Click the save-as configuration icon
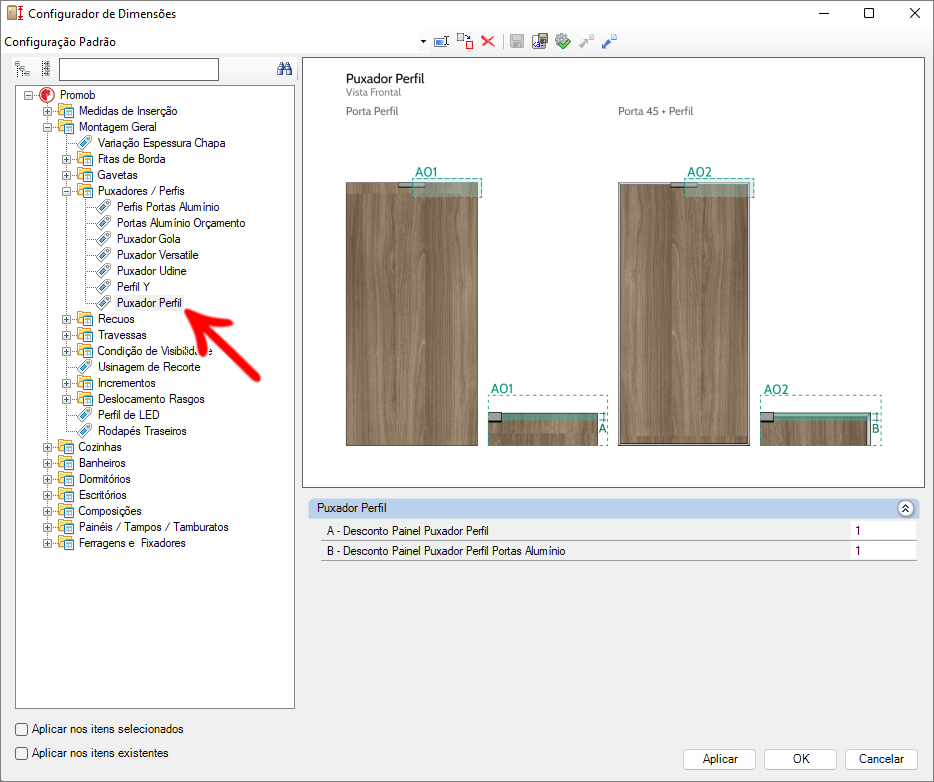 click(x=540, y=41)
